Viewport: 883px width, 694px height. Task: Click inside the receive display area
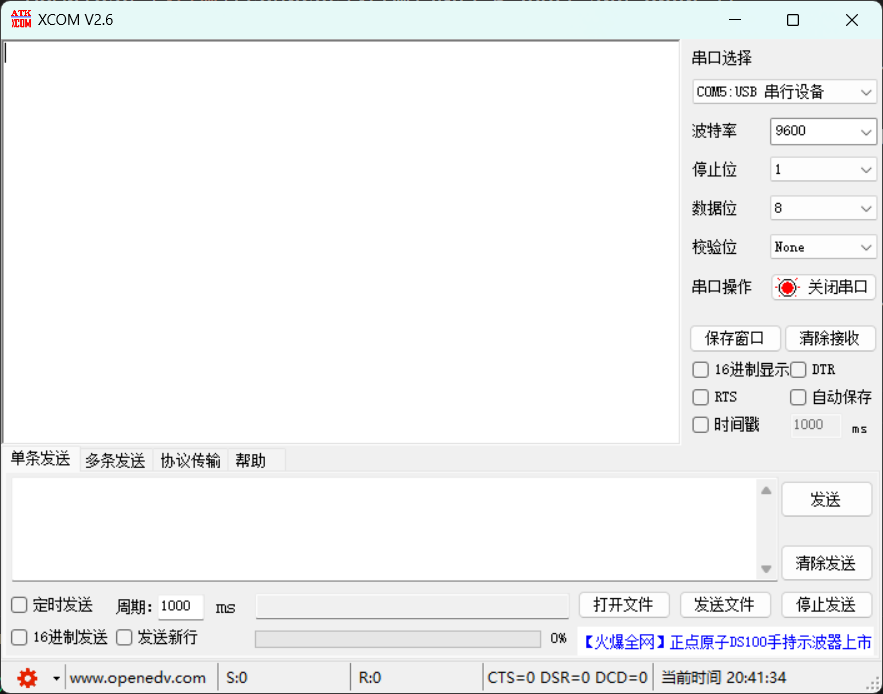tap(341, 242)
